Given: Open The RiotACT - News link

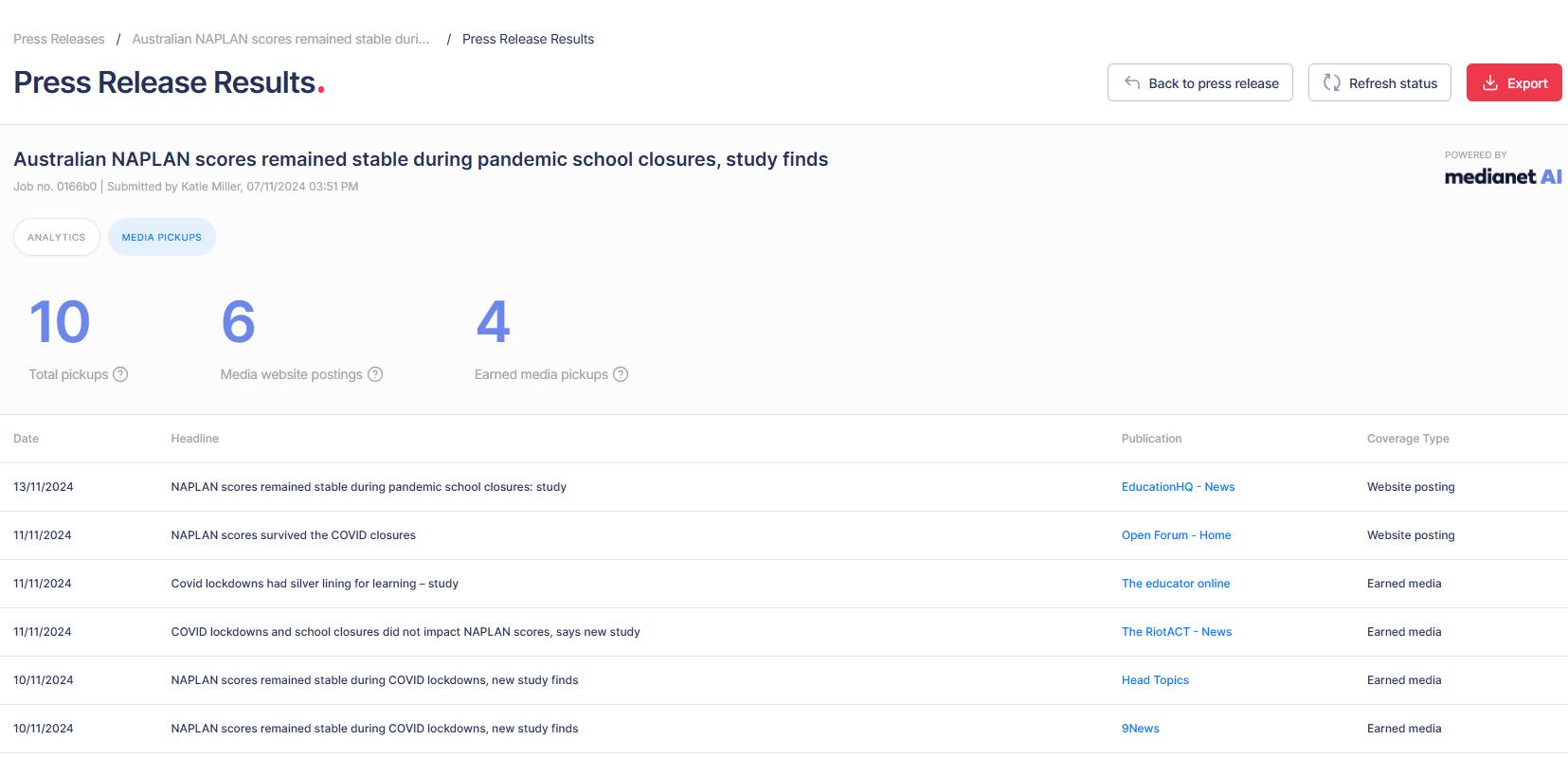Looking at the screenshot, I should pyautogui.click(x=1177, y=632).
